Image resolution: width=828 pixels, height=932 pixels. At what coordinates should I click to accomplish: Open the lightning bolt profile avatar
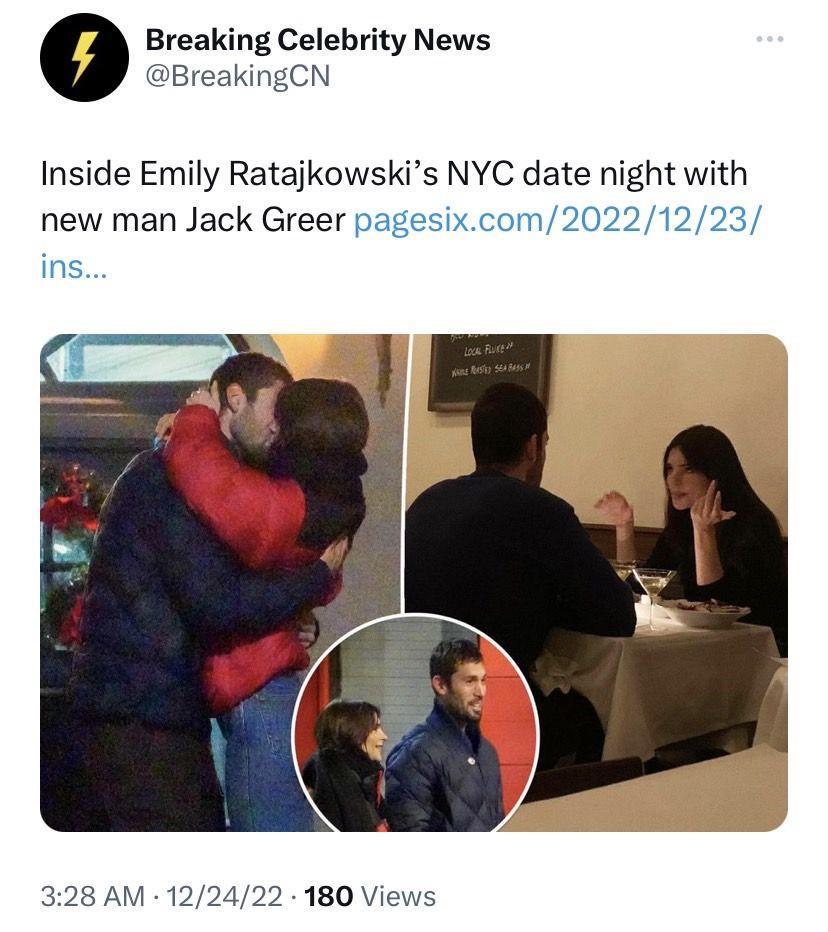84,58
